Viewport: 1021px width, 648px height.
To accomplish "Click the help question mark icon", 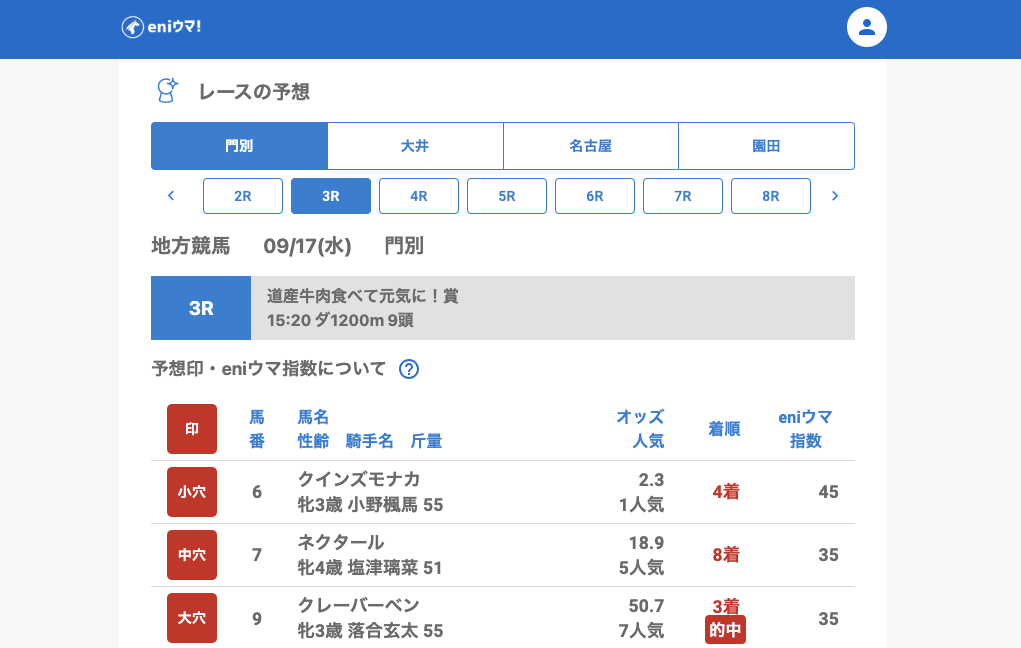I will 408,369.
